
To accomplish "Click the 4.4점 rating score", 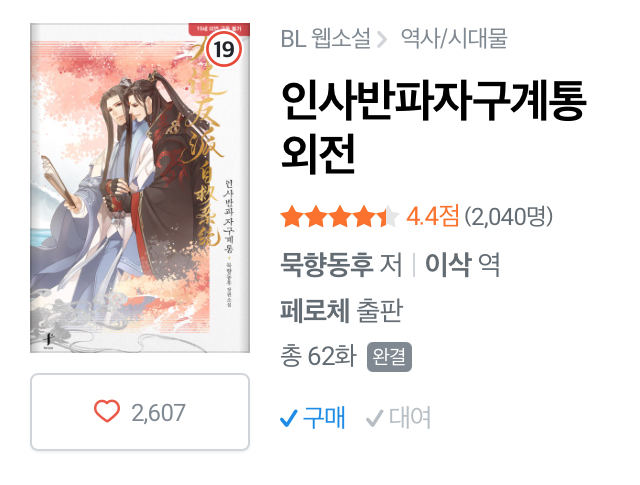I will click(x=433, y=216).
